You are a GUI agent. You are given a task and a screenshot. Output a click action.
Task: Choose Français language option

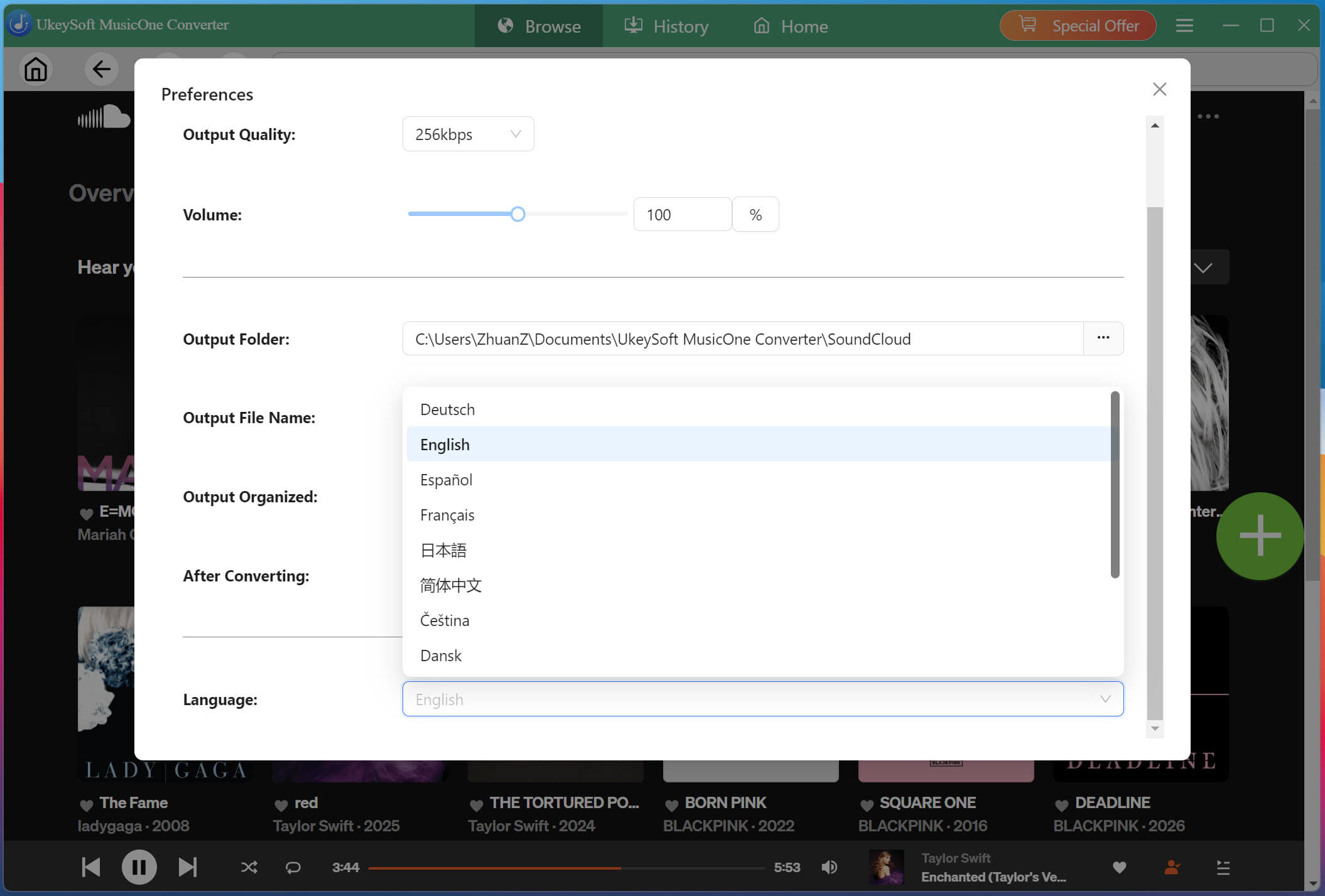(x=759, y=515)
